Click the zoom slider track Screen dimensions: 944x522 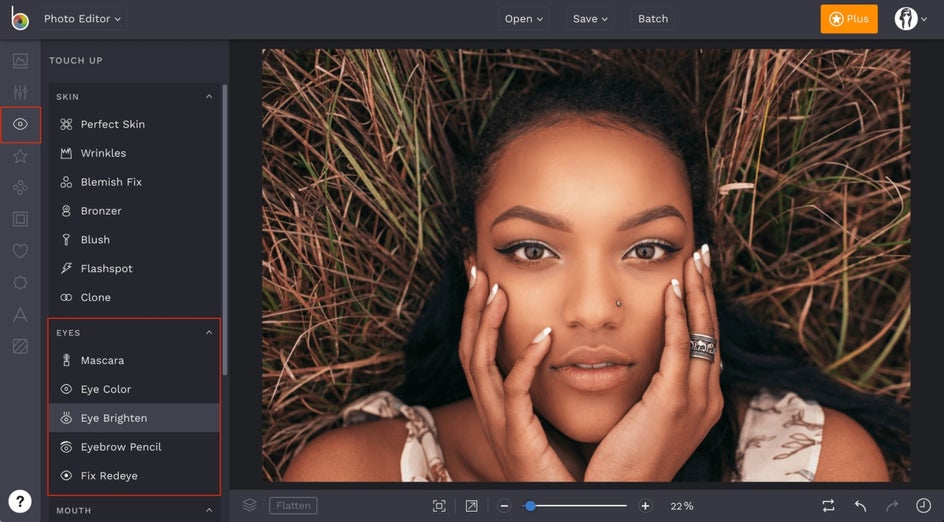[x=575, y=506]
